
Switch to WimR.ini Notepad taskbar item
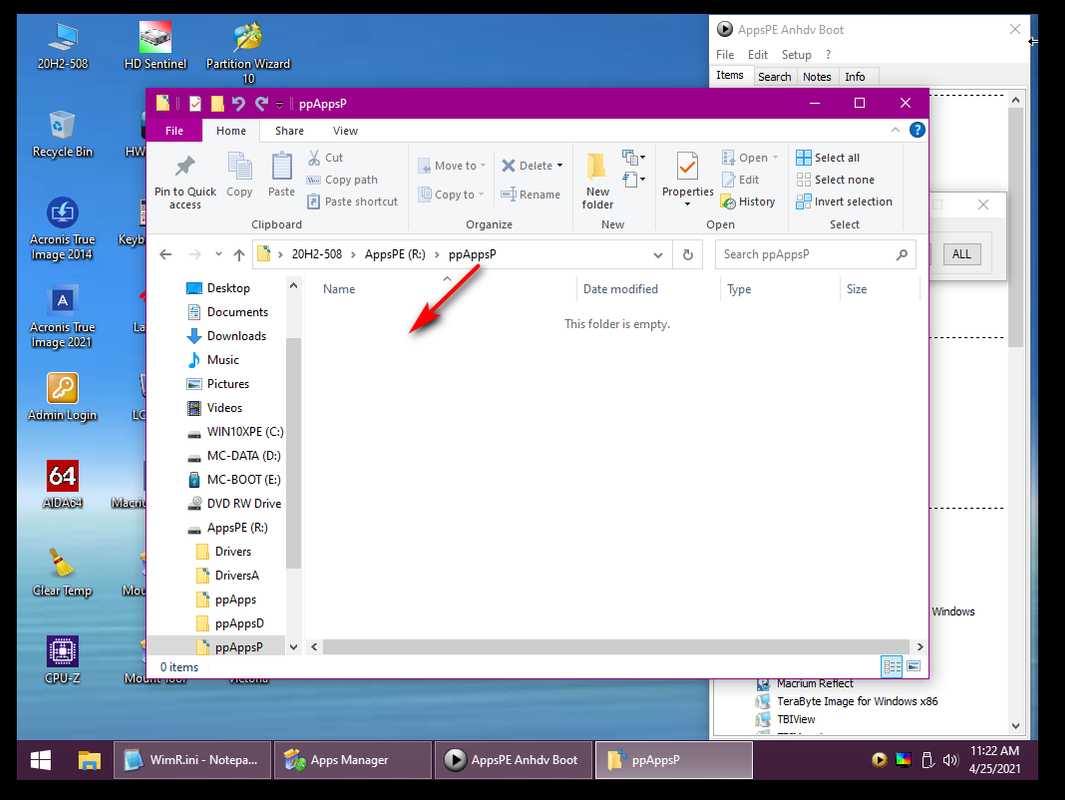(x=192, y=760)
